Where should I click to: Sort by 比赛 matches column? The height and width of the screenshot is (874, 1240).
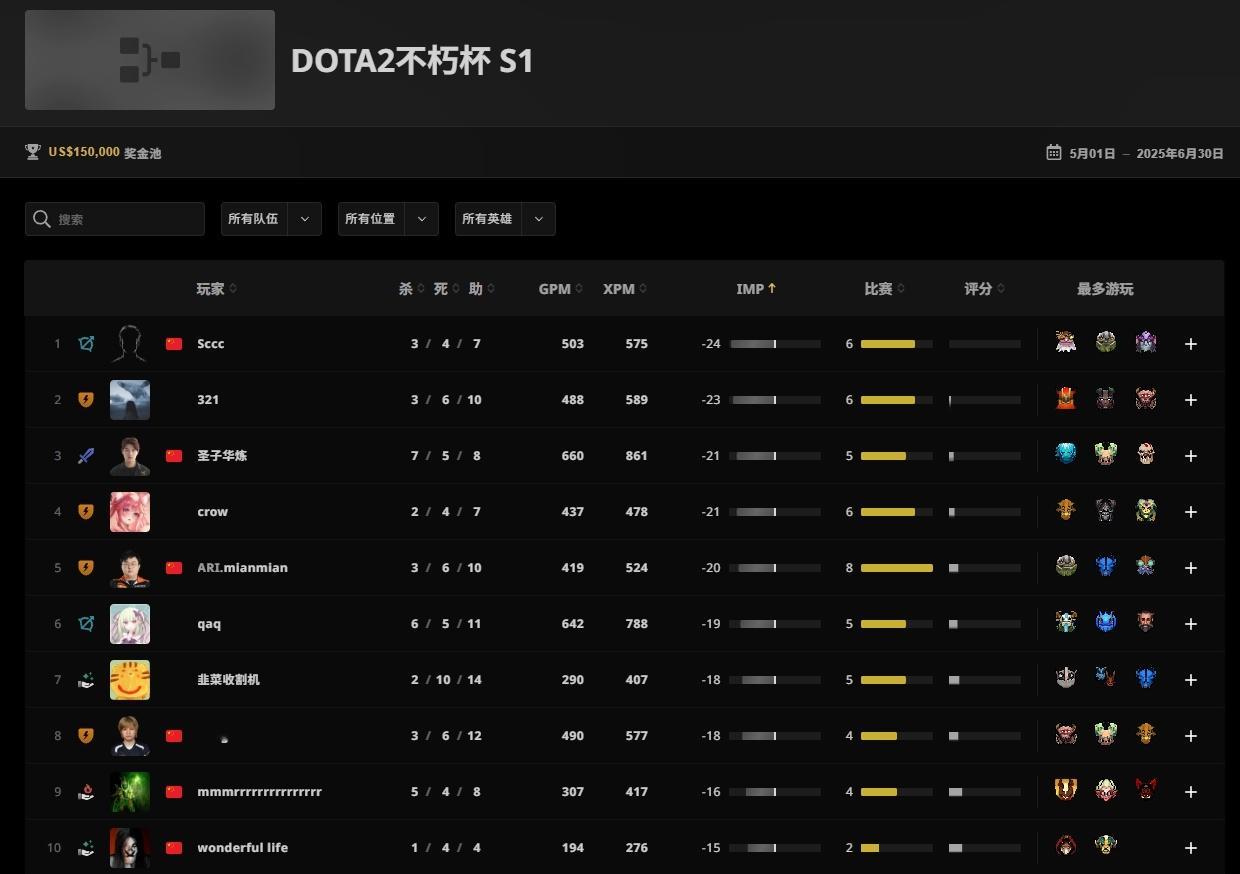pyautogui.click(x=884, y=288)
